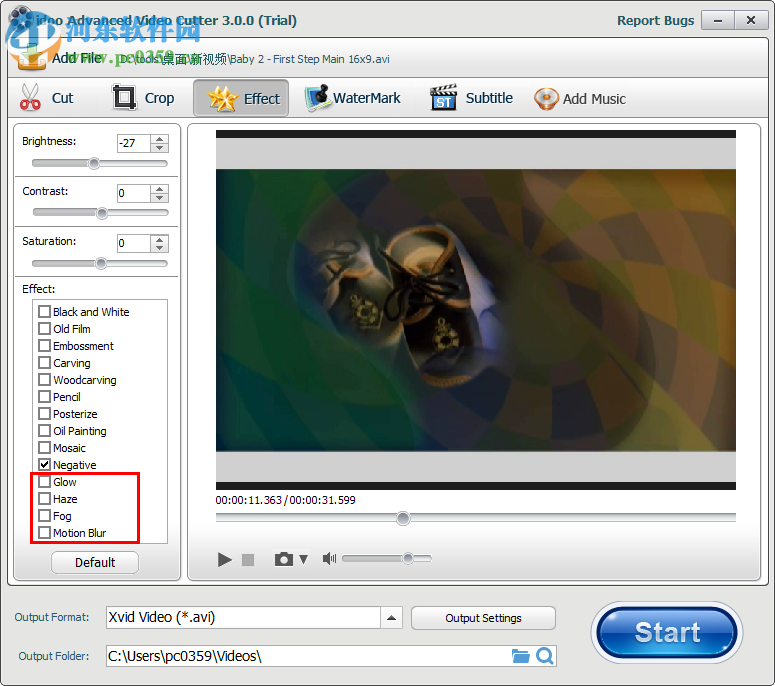
Task: Increase Saturation with the up stepper arrow
Action: coord(159,239)
